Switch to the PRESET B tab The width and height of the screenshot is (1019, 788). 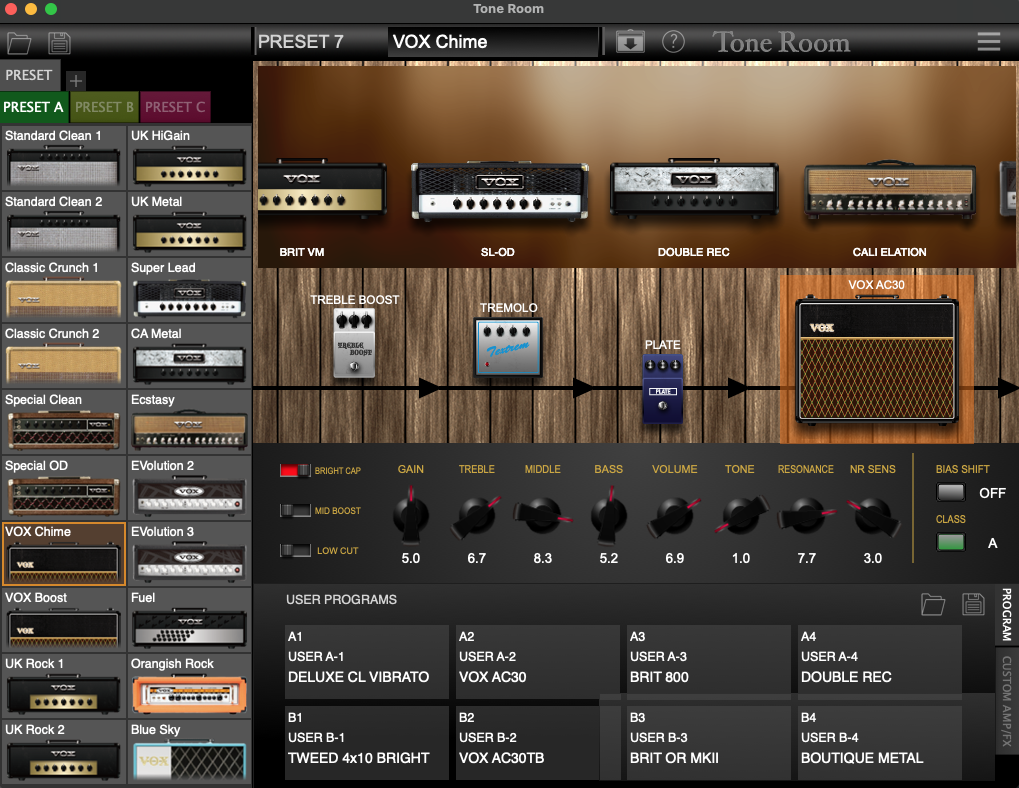[104, 107]
